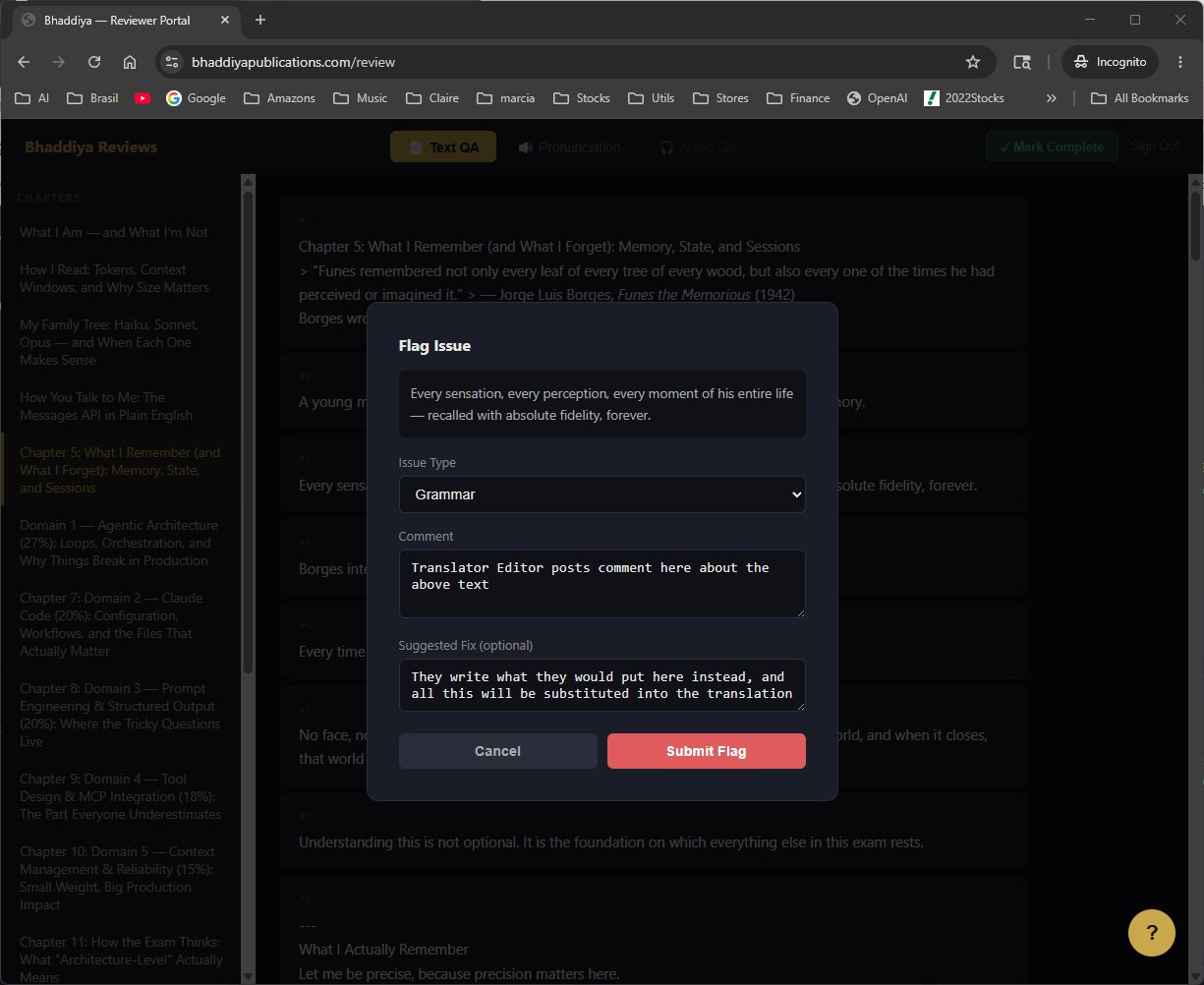
Task: Open the Finance bookmark folder
Action: click(x=798, y=98)
